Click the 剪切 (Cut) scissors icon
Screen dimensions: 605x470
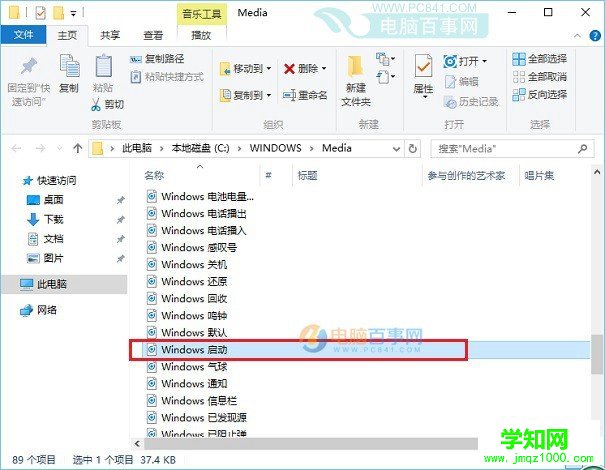(96, 105)
